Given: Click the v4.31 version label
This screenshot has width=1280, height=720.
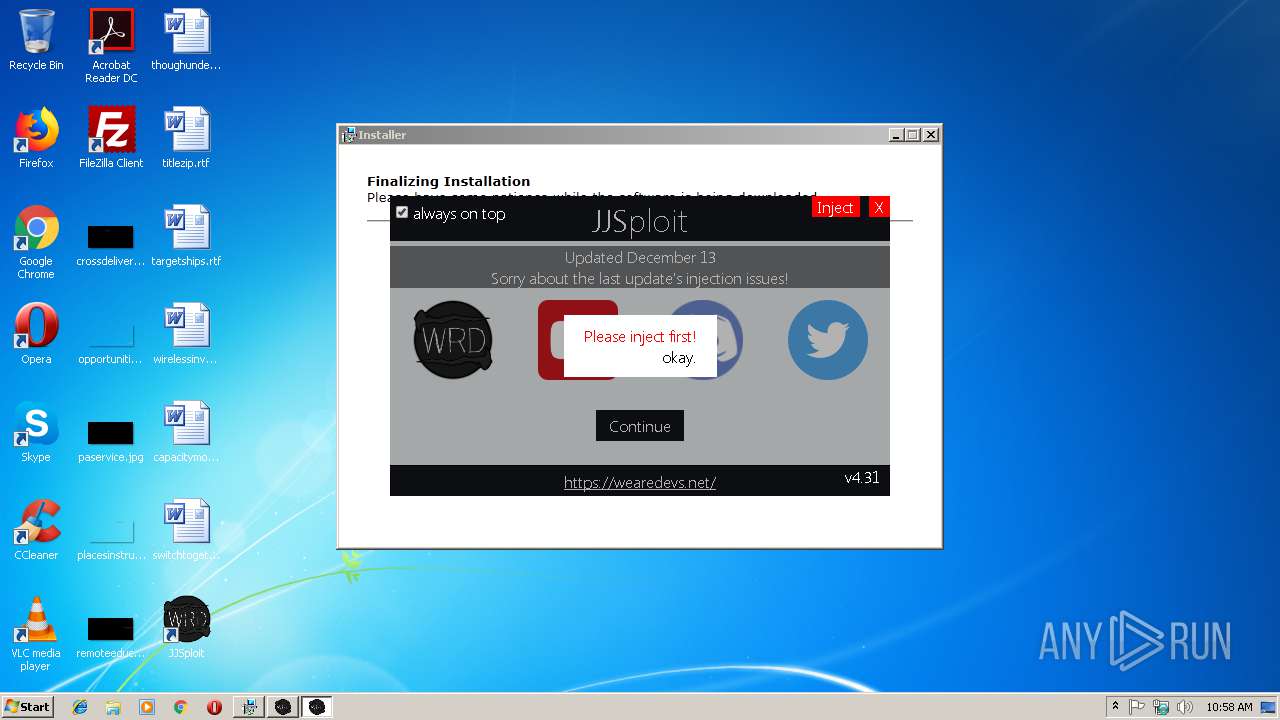Looking at the screenshot, I should [x=862, y=478].
